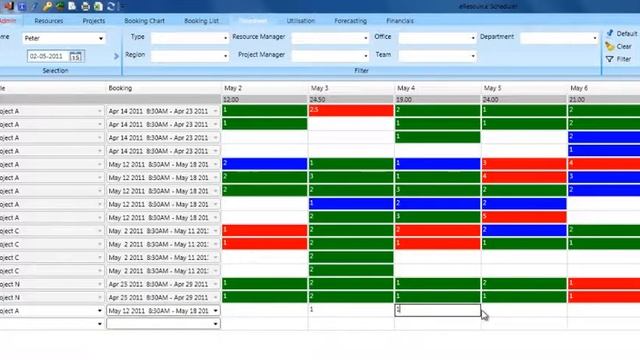Click the blue info icon in title bar

[22, 6]
